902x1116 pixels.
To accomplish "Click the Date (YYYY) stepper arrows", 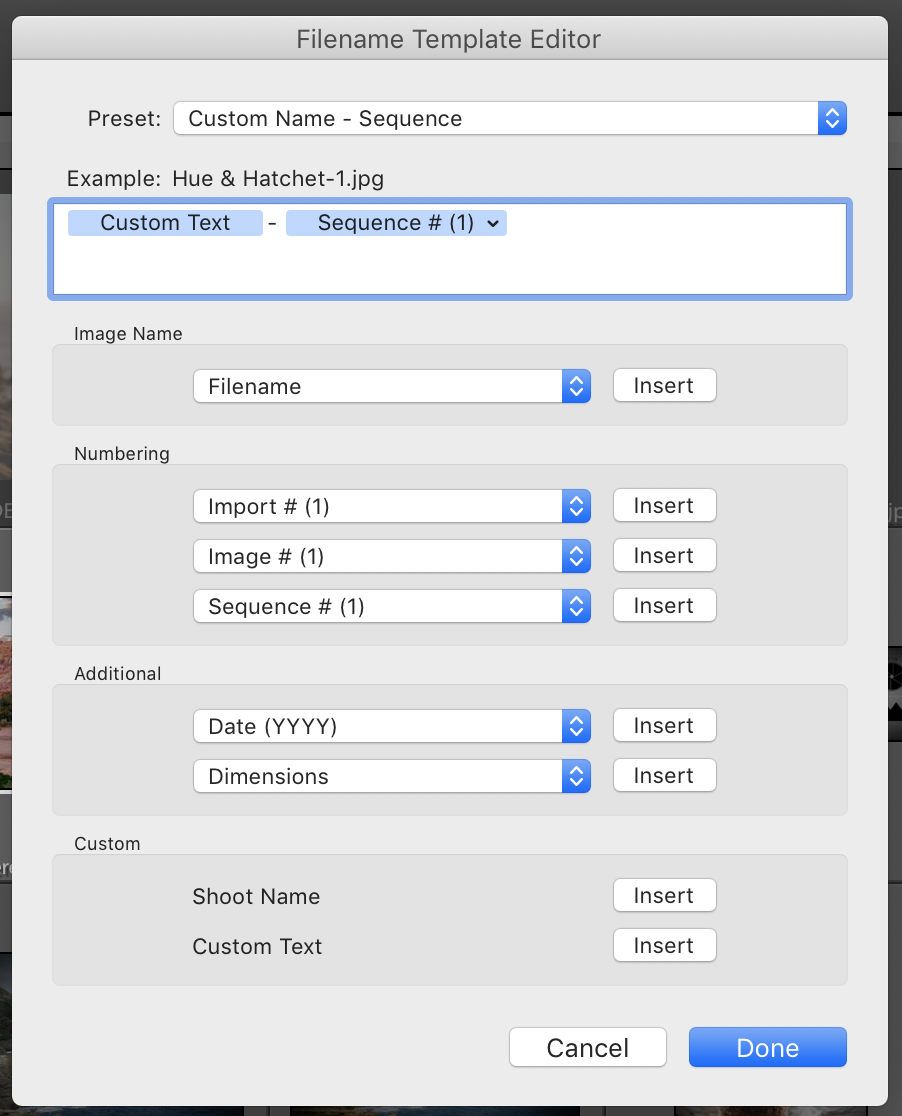I will tap(576, 726).
